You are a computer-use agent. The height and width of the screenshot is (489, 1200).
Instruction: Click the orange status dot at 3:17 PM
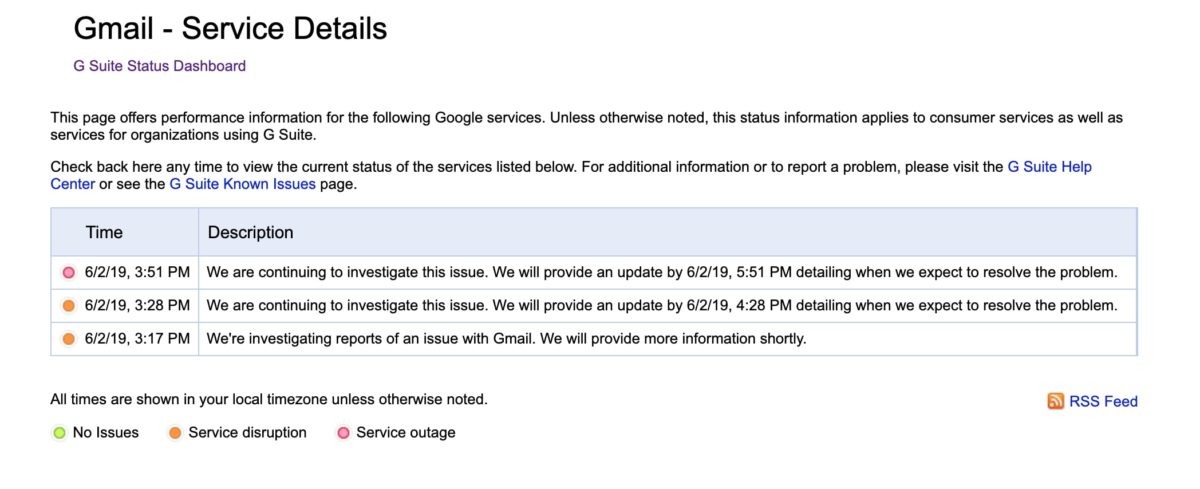click(x=69, y=339)
